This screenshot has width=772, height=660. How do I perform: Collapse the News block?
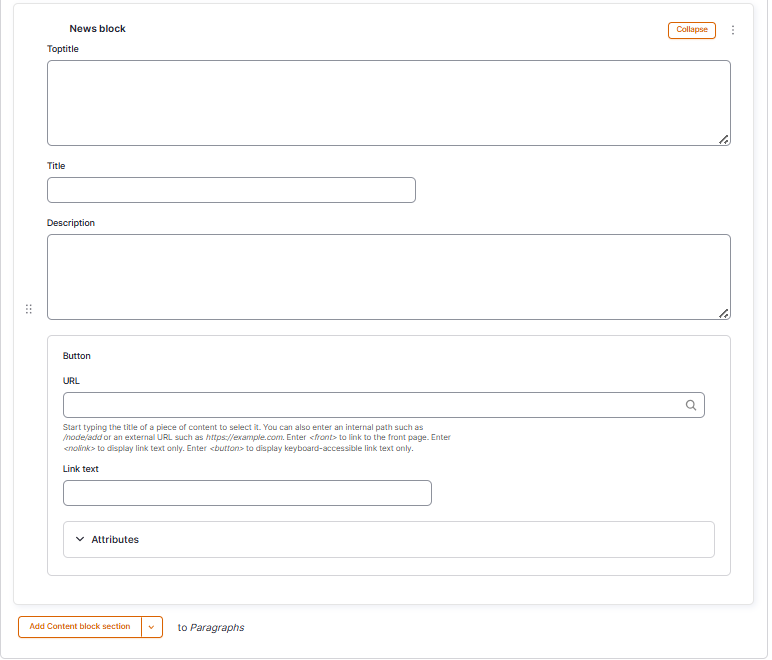[692, 30]
